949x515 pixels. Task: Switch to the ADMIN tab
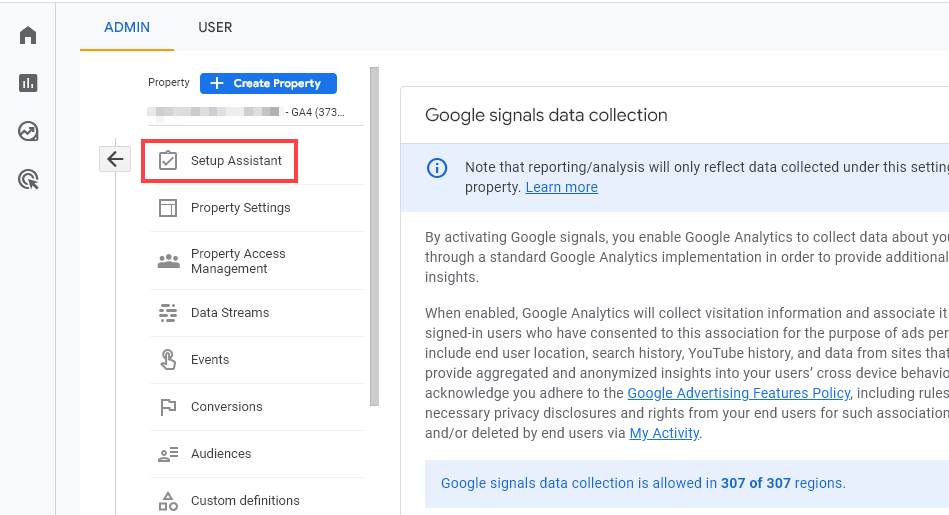coord(127,27)
